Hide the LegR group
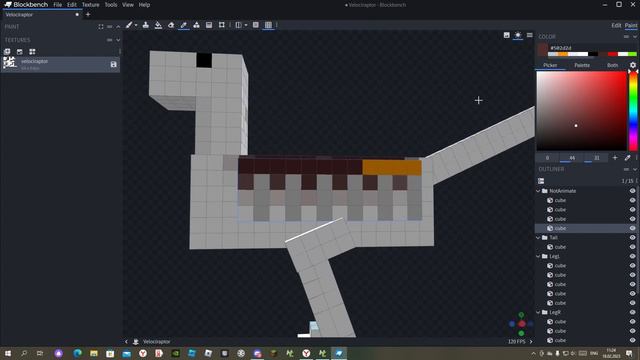Viewport: 640px width, 360px height. click(633, 312)
